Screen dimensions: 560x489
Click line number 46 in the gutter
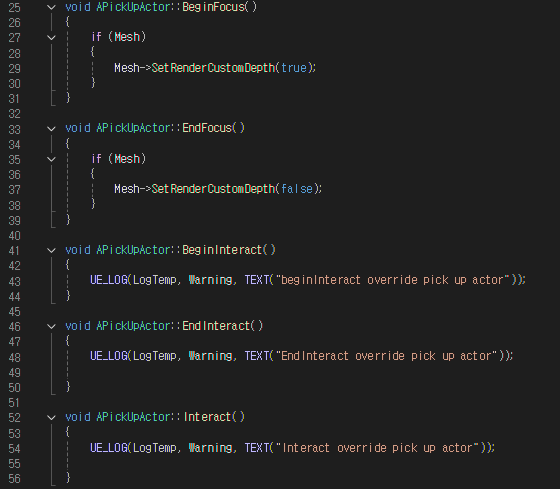(x=14, y=326)
